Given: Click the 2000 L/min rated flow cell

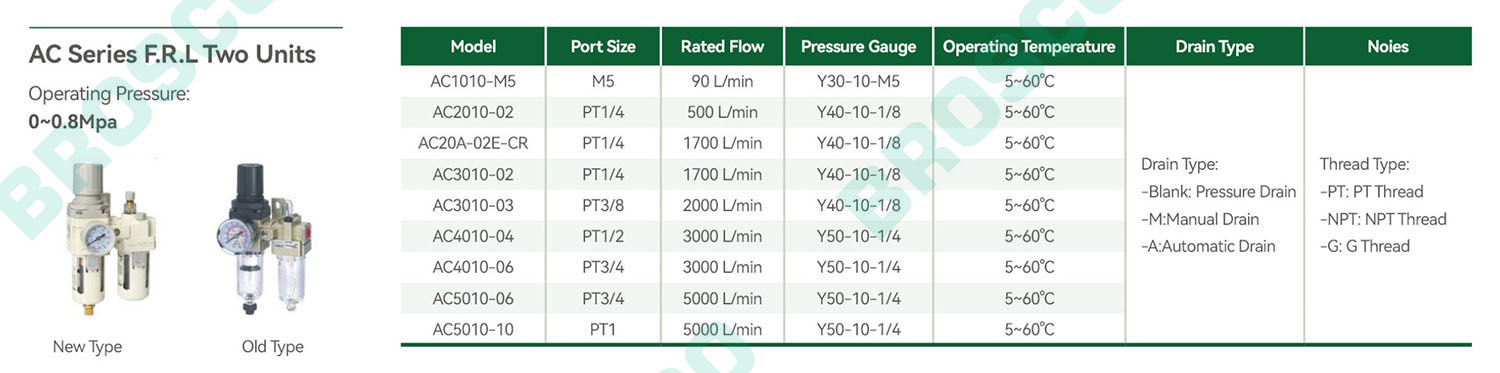Looking at the screenshot, I should tap(722, 205).
